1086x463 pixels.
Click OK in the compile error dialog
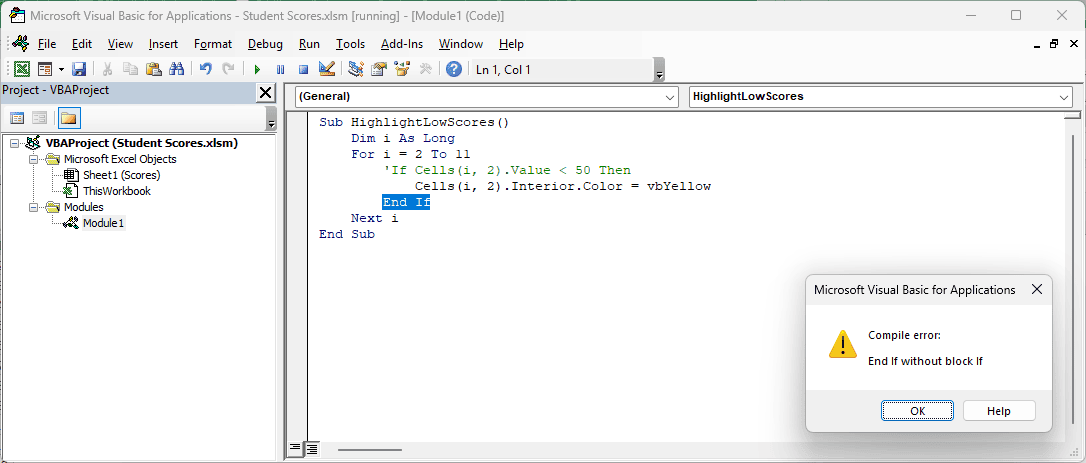coord(917,410)
